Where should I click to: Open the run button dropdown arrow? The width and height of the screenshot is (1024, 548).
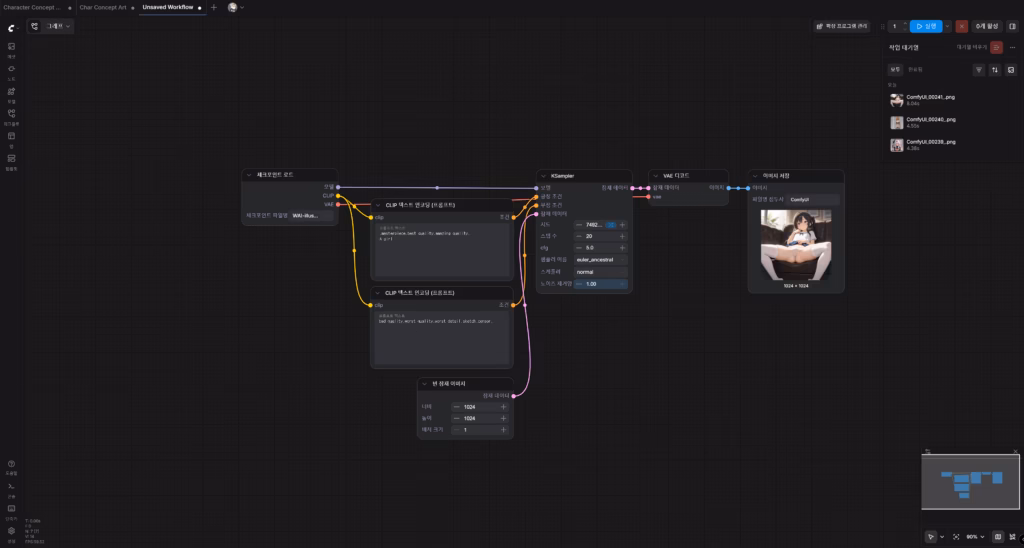(x=949, y=26)
